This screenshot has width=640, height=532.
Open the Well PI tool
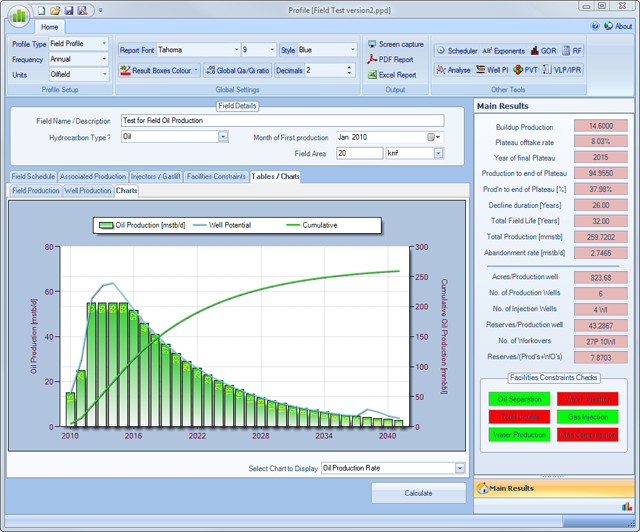tap(492, 70)
